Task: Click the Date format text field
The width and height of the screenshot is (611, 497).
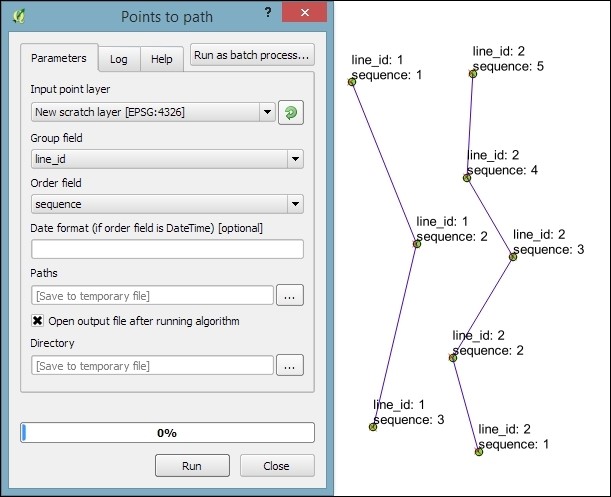Action: pos(167,250)
